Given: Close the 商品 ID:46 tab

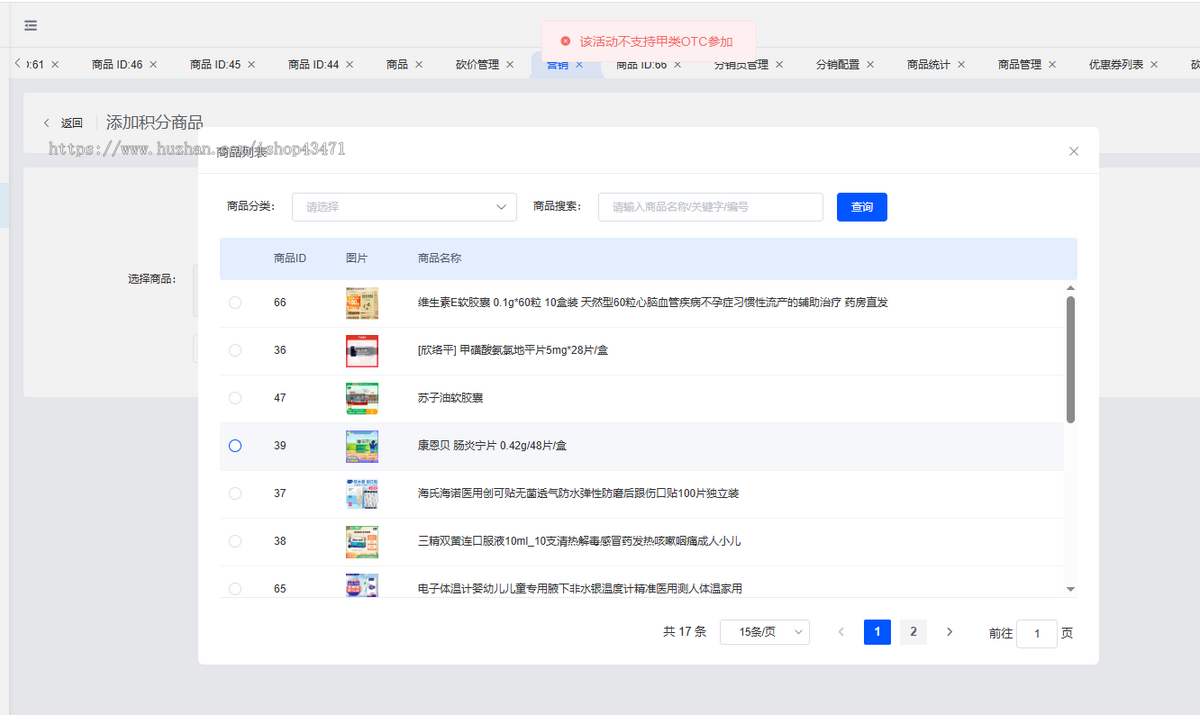Looking at the screenshot, I should pos(153,64).
